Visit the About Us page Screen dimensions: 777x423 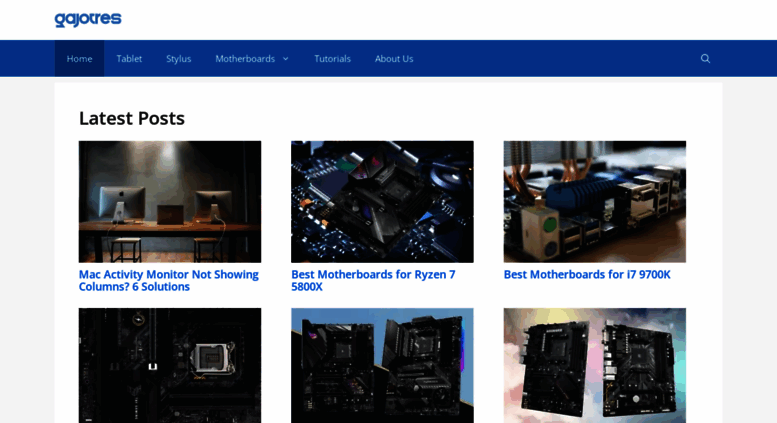(x=394, y=58)
